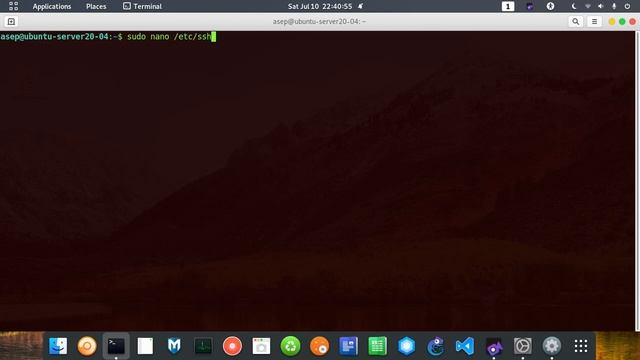Show all applications grid in the dock

(x=581, y=346)
